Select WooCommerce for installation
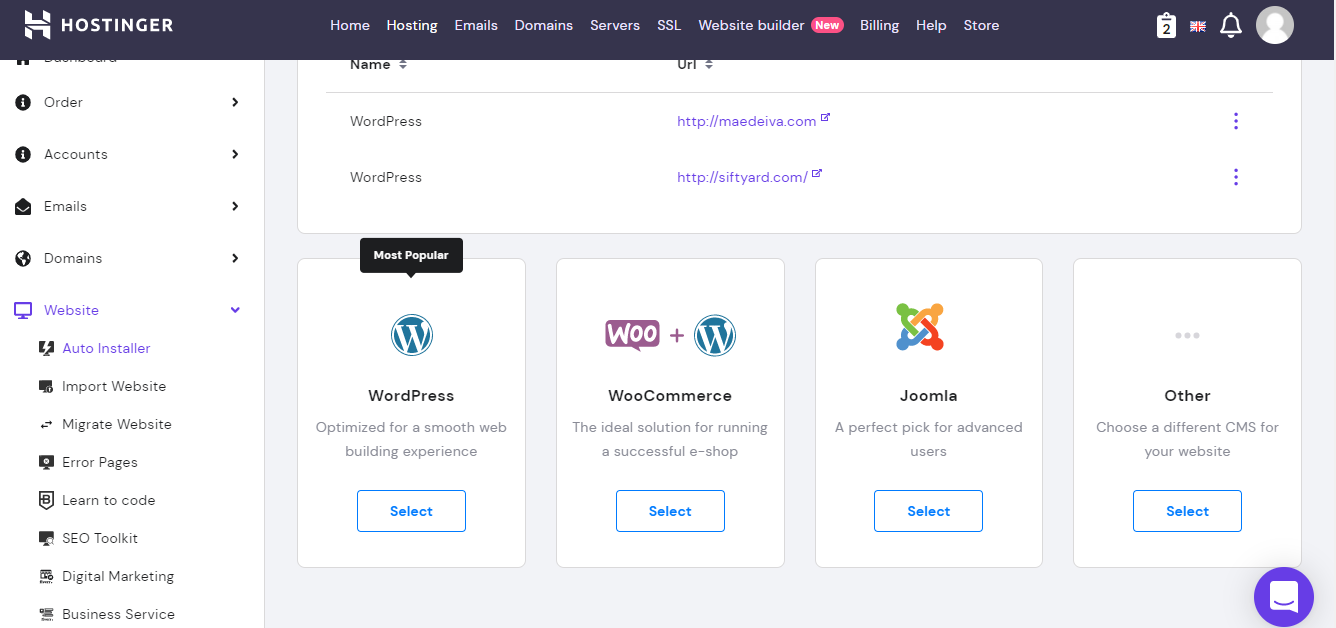This screenshot has width=1336, height=628. click(x=670, y=511)
